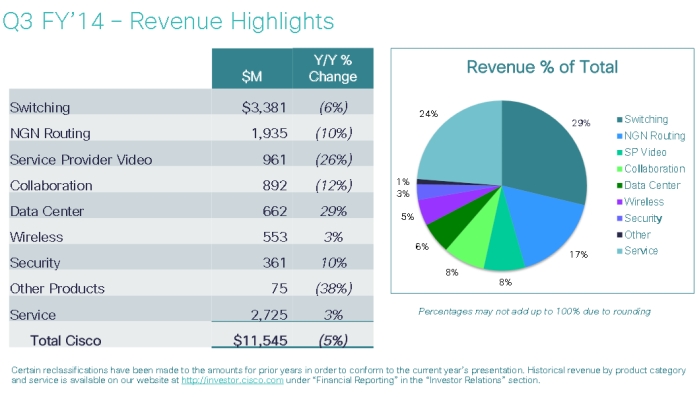
Task: Select the 'Switching' row label in table
Action: [40, 108]
